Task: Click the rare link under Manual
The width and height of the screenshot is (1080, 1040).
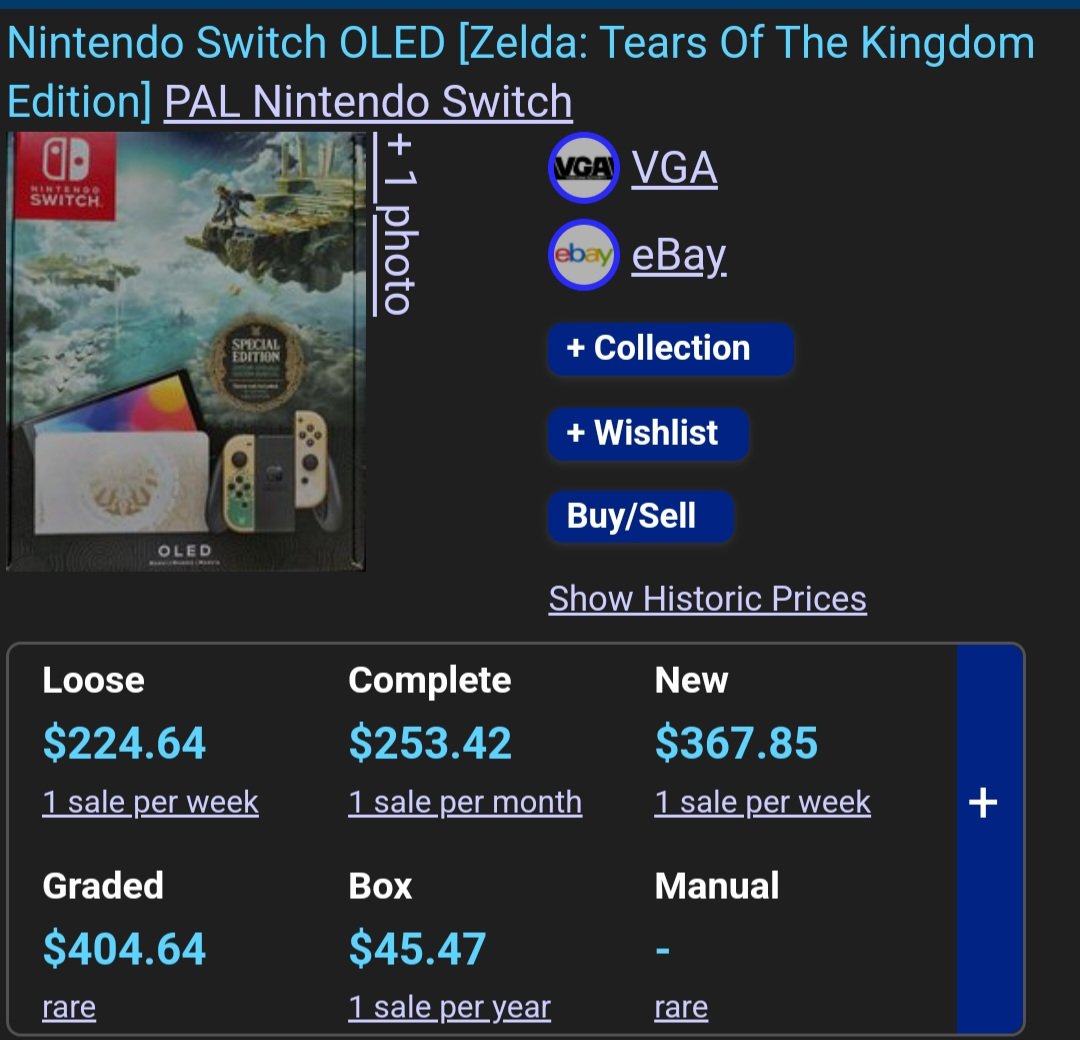Action: [x=681, y=1007]
